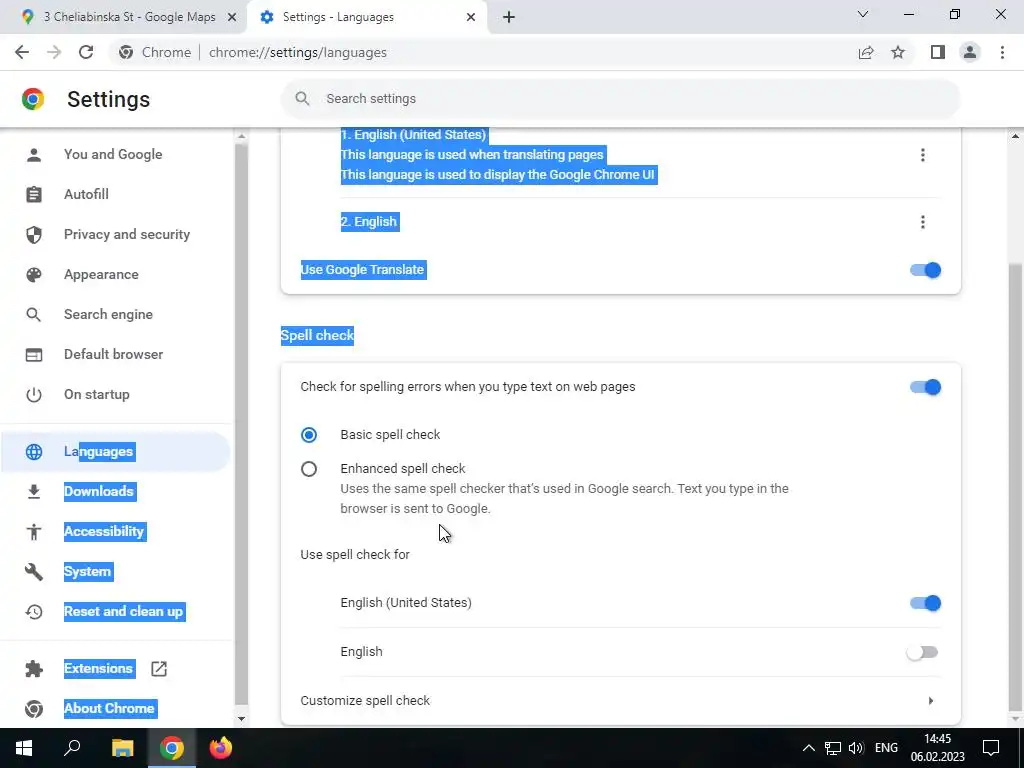Click the ENG language indicator

[x=886, y=748]
